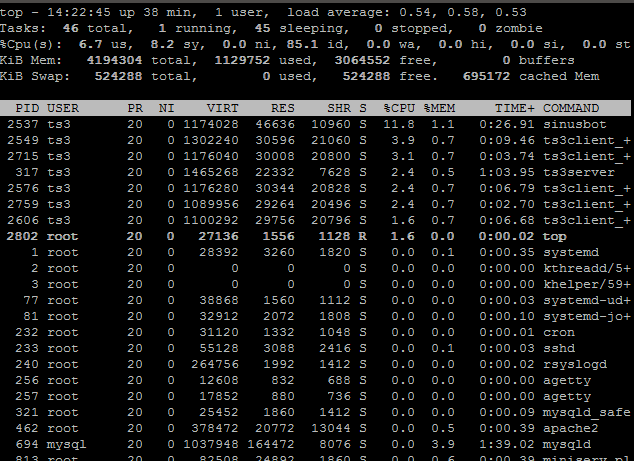
Task: Select the sinusbot process row
Action: click(315, 124)
